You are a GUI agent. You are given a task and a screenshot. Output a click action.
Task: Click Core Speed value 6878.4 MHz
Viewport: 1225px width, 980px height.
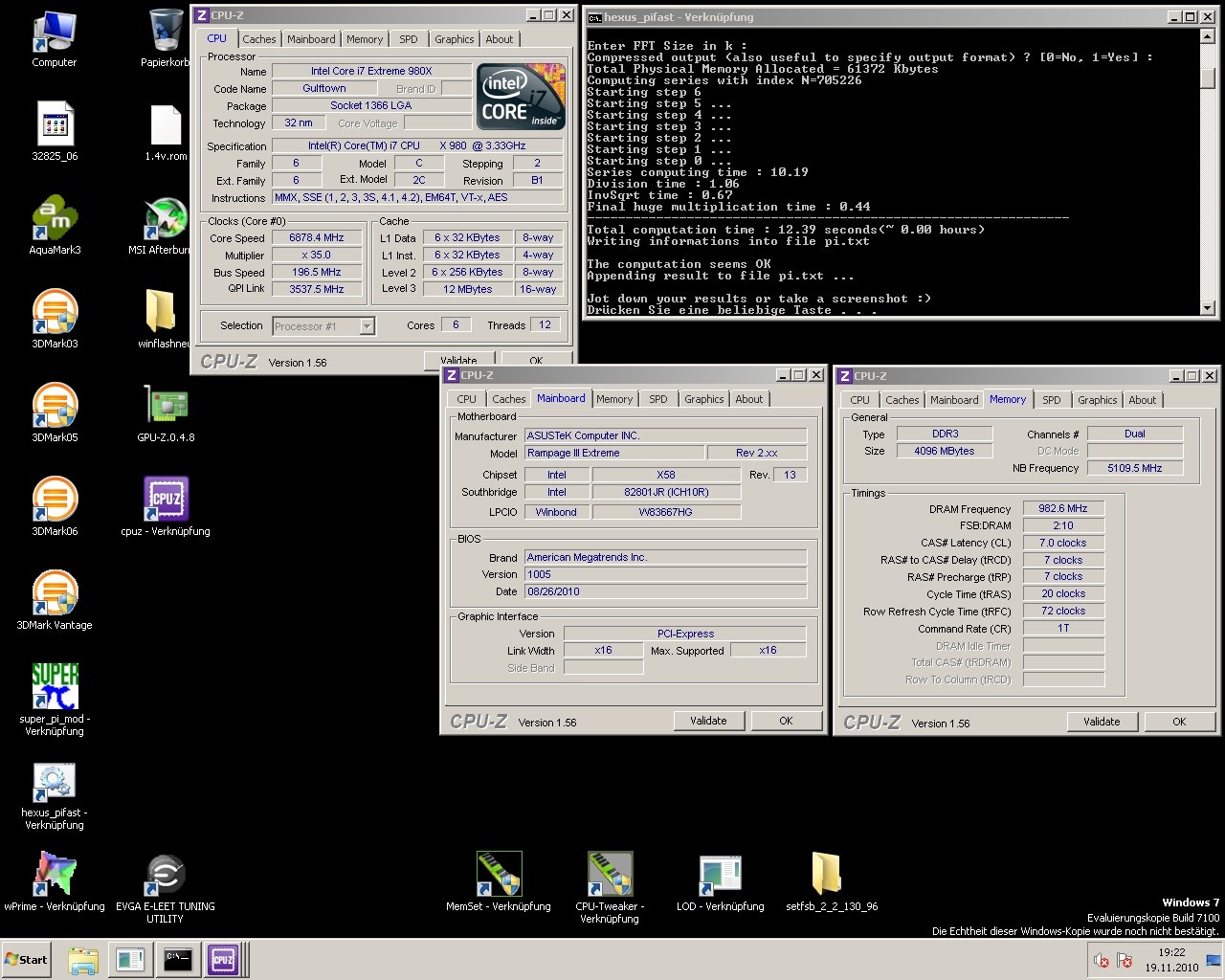[316, 237]
